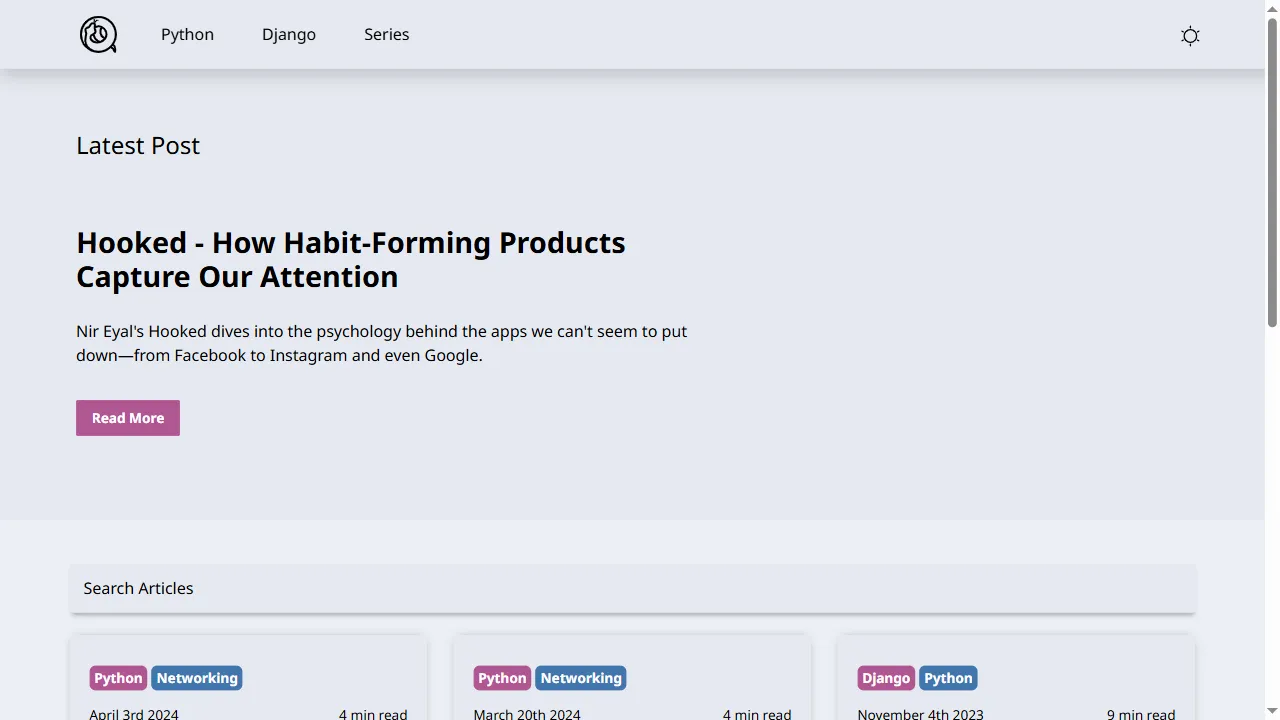This screenshot has width=1280, height=720.
Task: Toggle the light/dark theme sun icon
Action: 1190,36
